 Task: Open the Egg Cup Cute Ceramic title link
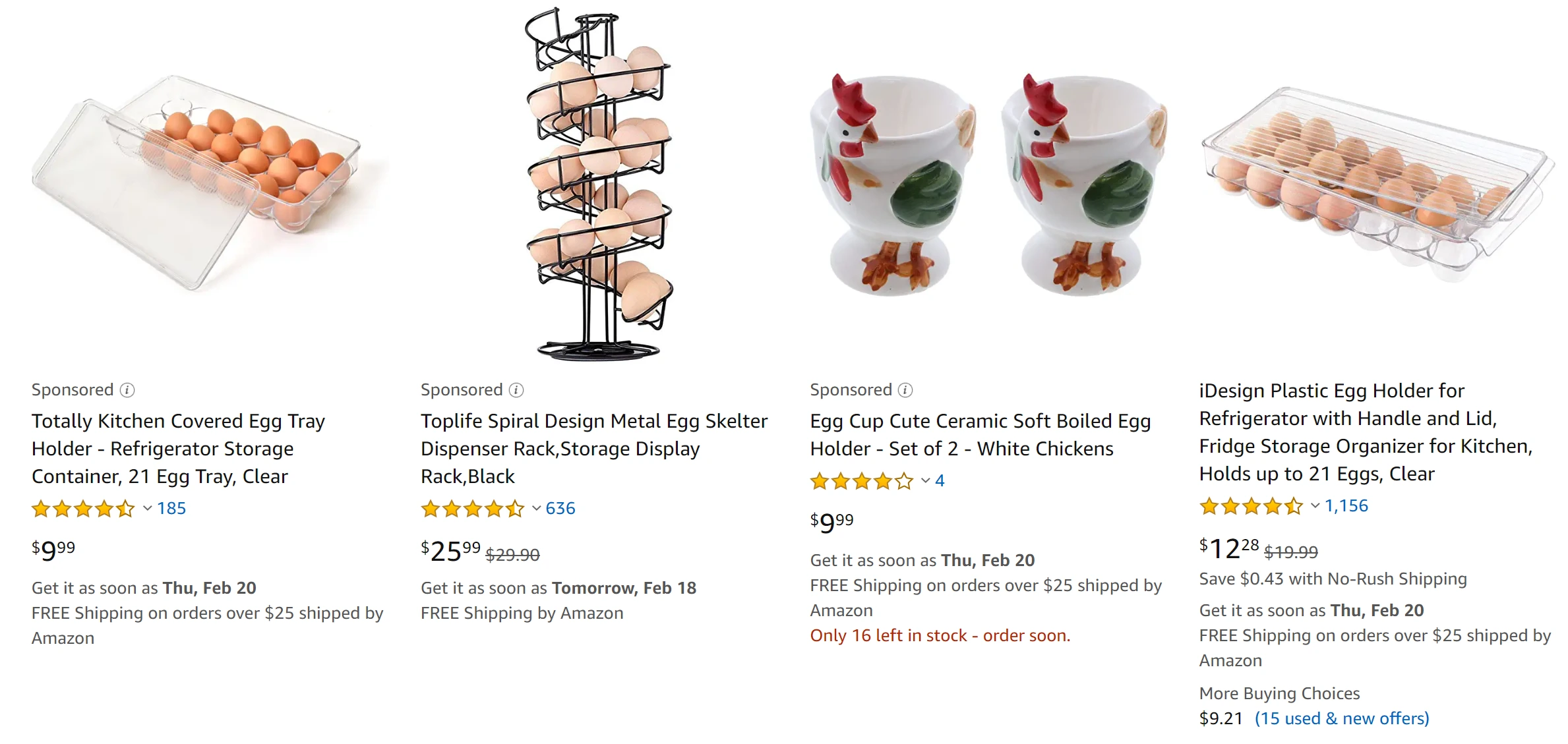coord(980,434)
